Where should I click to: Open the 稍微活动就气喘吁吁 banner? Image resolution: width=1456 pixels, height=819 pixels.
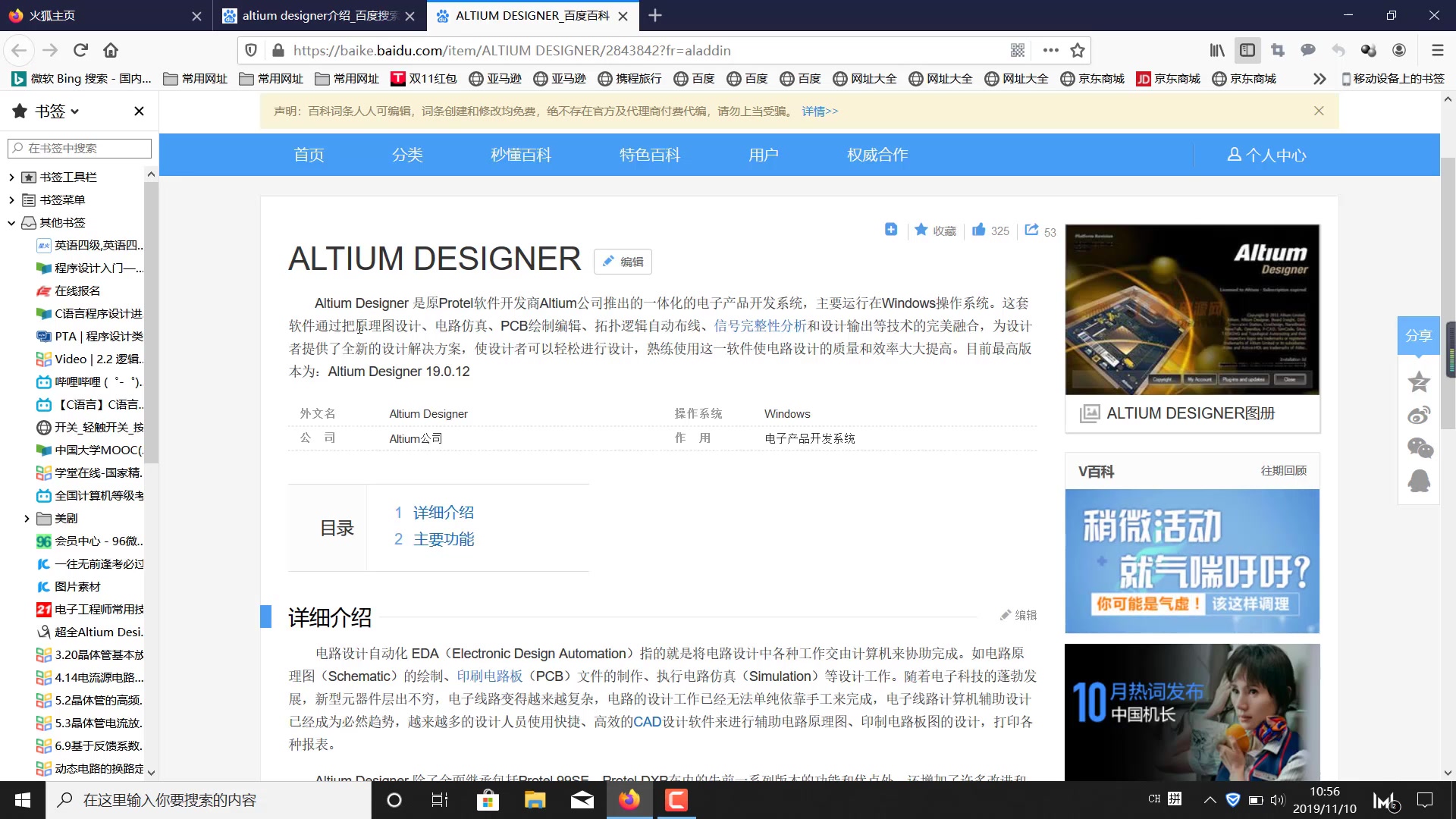pyautogui.click(x=1192, y=561)
